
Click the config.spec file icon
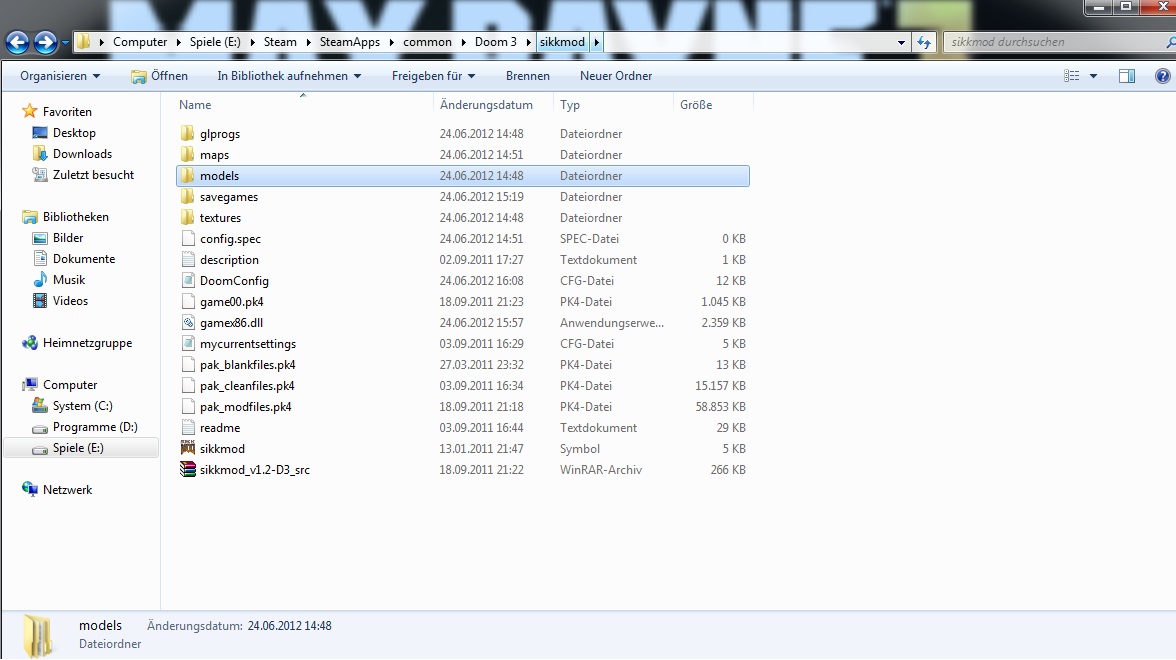[x=188, y=238]
